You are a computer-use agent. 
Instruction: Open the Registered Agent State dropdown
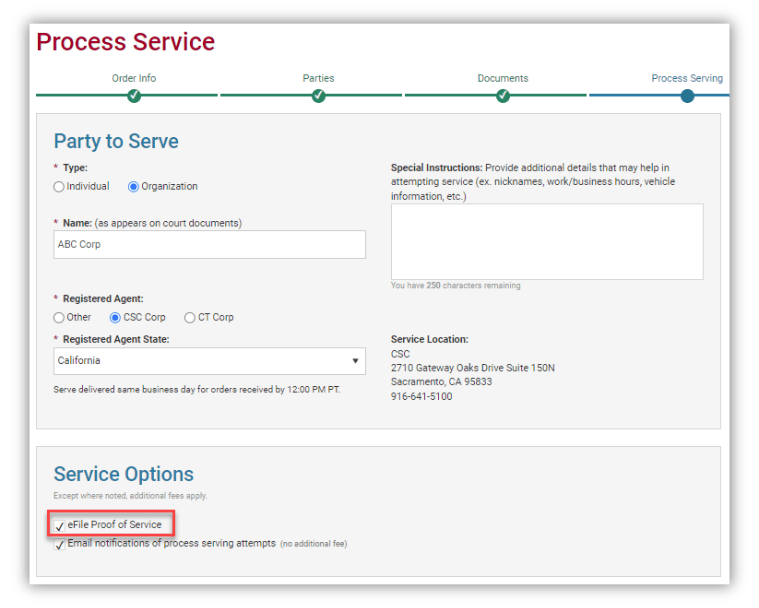click(x=209, y=361)
